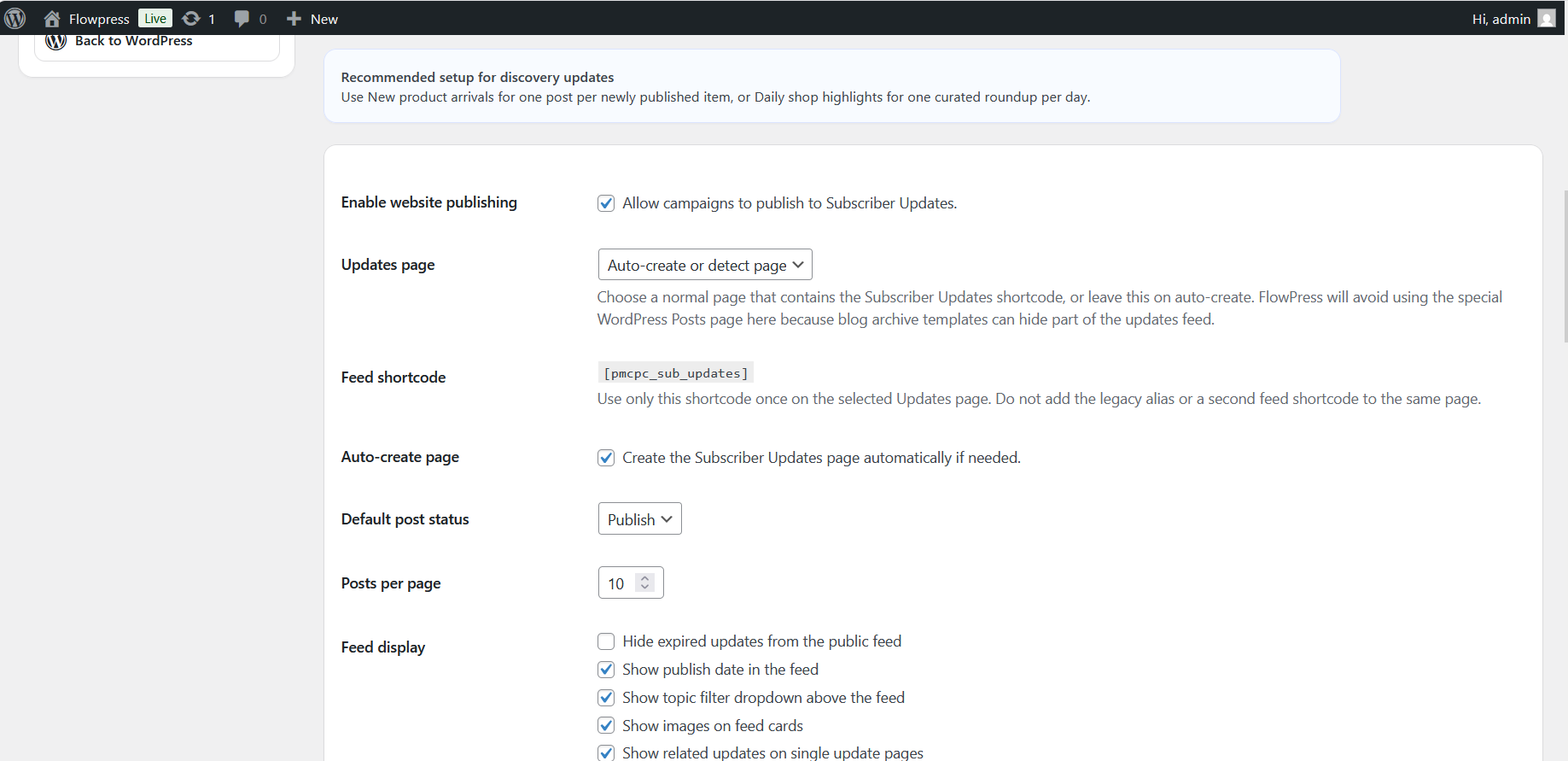Open the WordPress logo menu in admin bar
The image size is (1568, 761).
[x=15, y=18]
